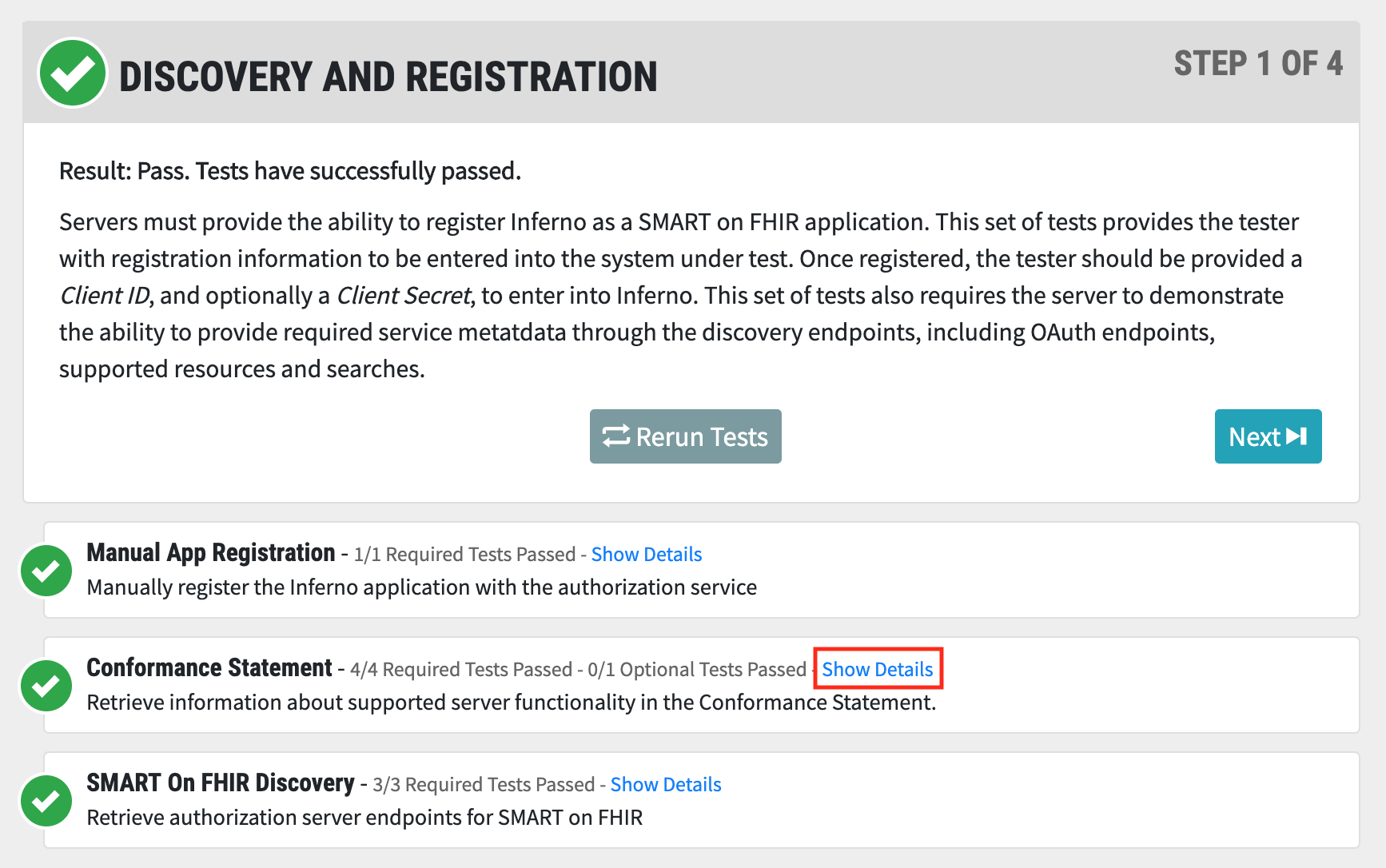The width and height of the screenshot is (1386, 868).
Task: Click the Rerun Tests button
Action: click(685, 436)
